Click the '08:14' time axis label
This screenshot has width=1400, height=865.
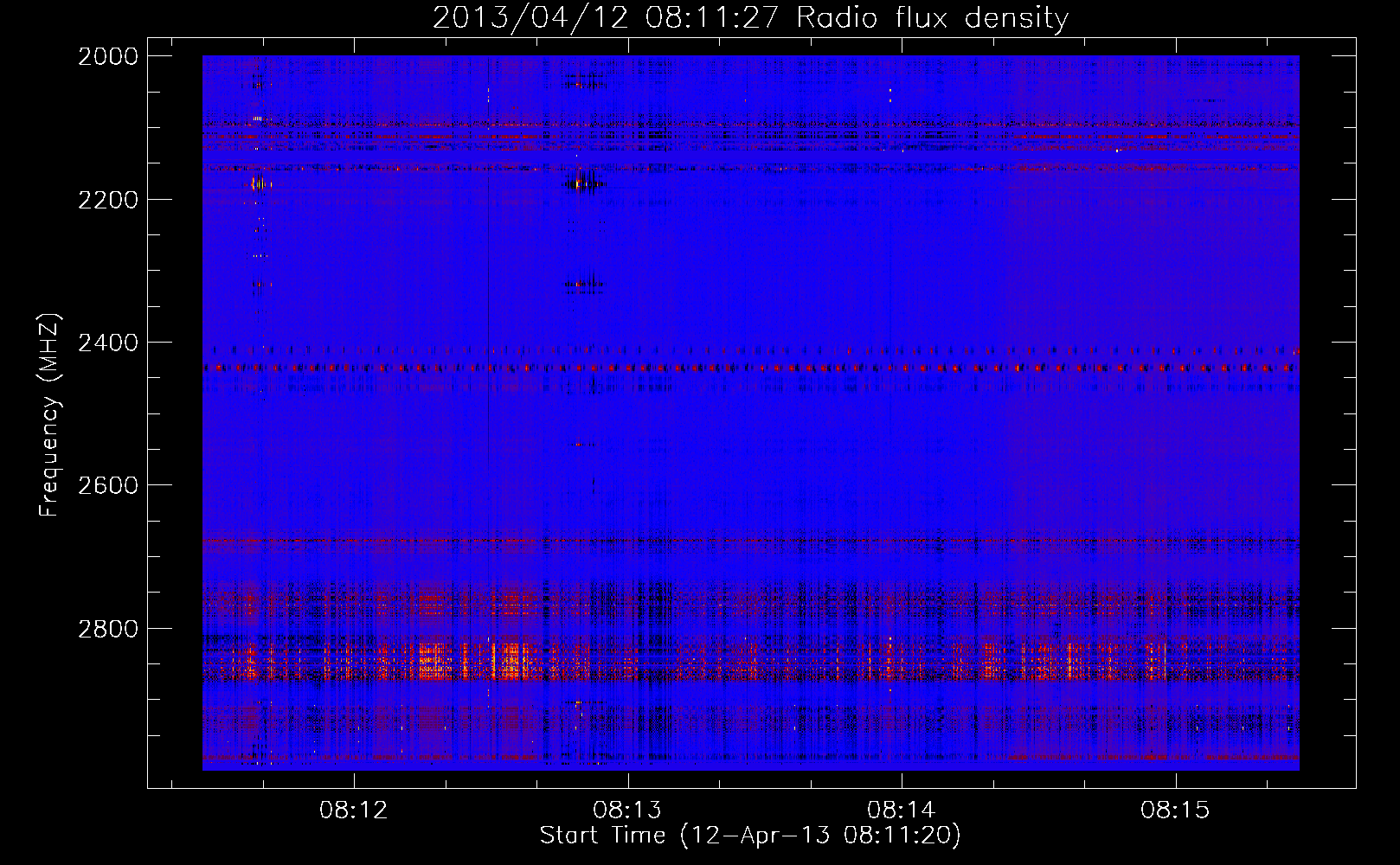[x=902, y=811]
